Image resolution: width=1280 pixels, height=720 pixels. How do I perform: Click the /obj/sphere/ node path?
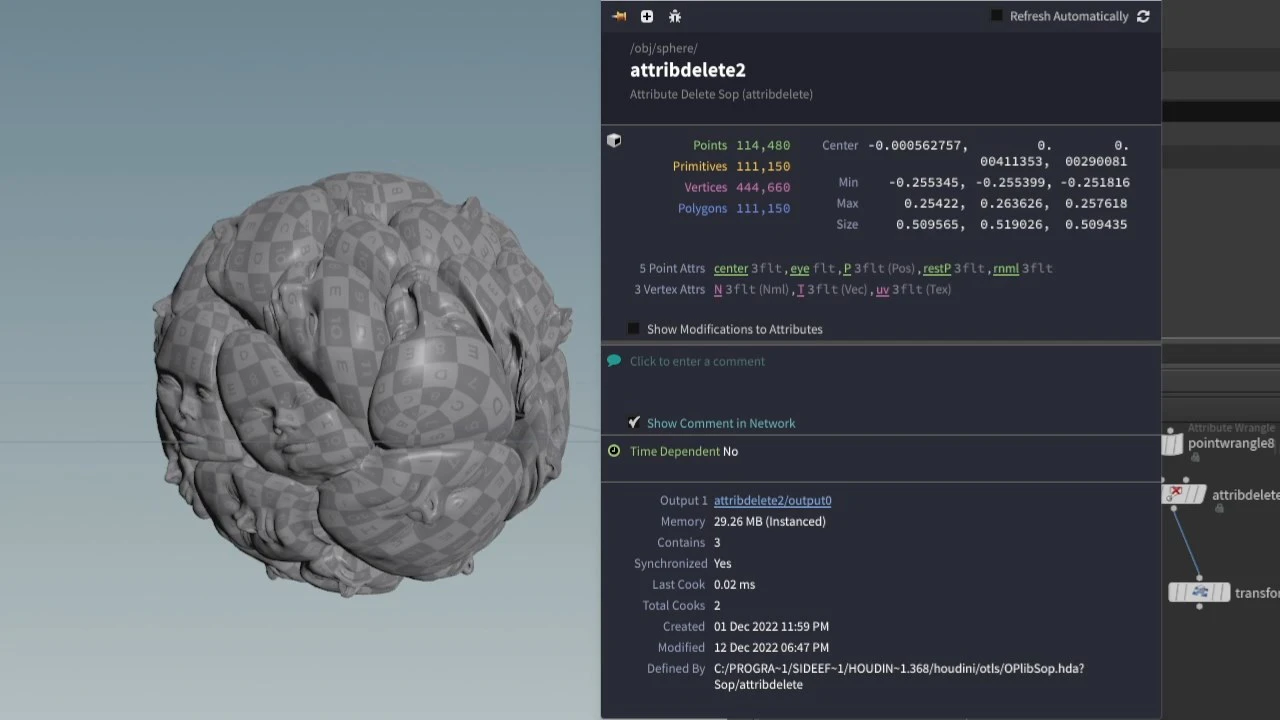664,48
